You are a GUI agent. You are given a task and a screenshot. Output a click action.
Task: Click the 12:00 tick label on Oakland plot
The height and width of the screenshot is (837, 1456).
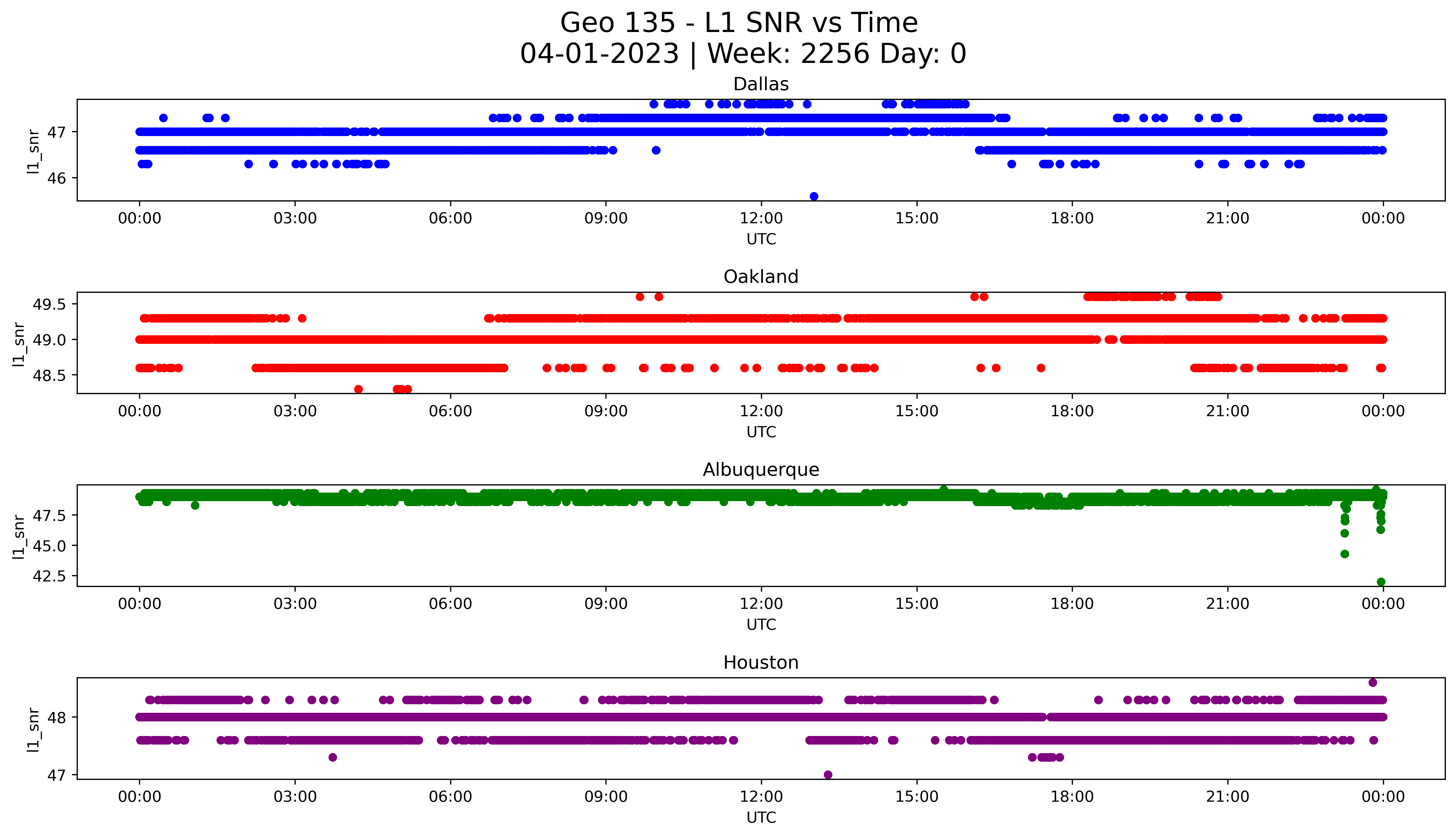point(762,411)
